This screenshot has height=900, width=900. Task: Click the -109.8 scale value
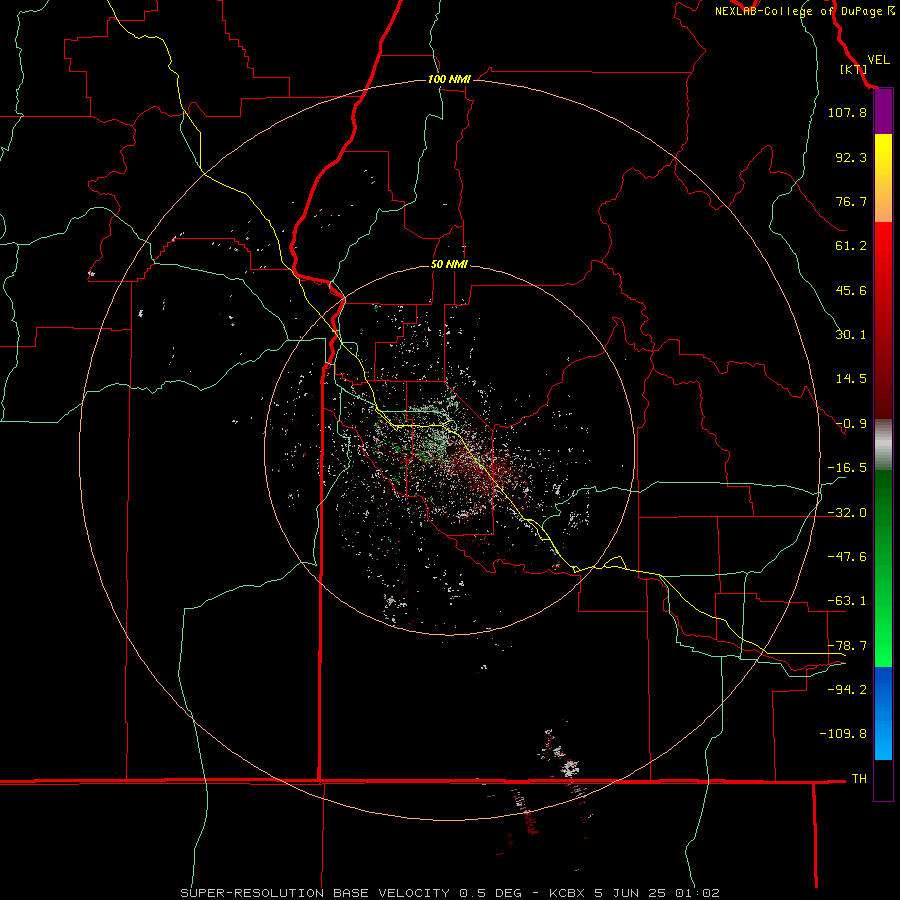843,734
